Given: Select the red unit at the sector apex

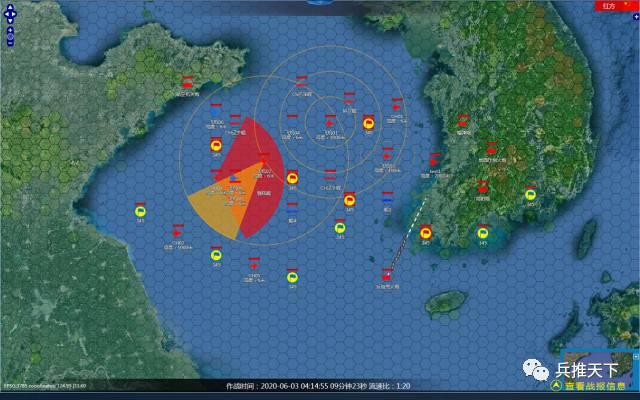Looking at the screenshot, I should (x=264, y=160).
